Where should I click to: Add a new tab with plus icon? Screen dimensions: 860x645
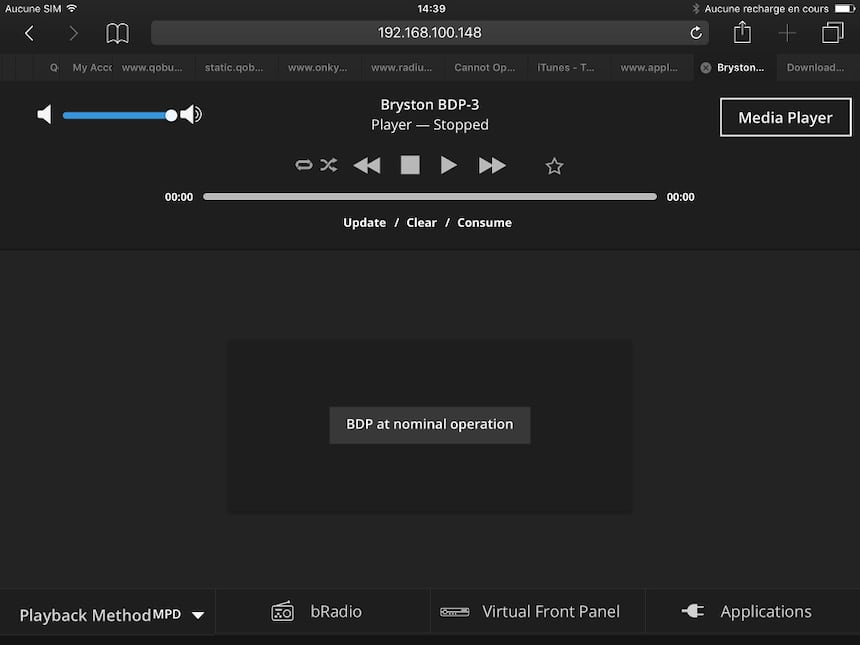(787, 33)
